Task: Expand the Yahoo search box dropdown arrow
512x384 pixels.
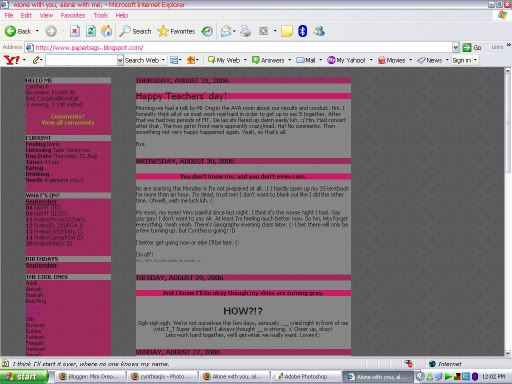Action: tap(120, 60)
